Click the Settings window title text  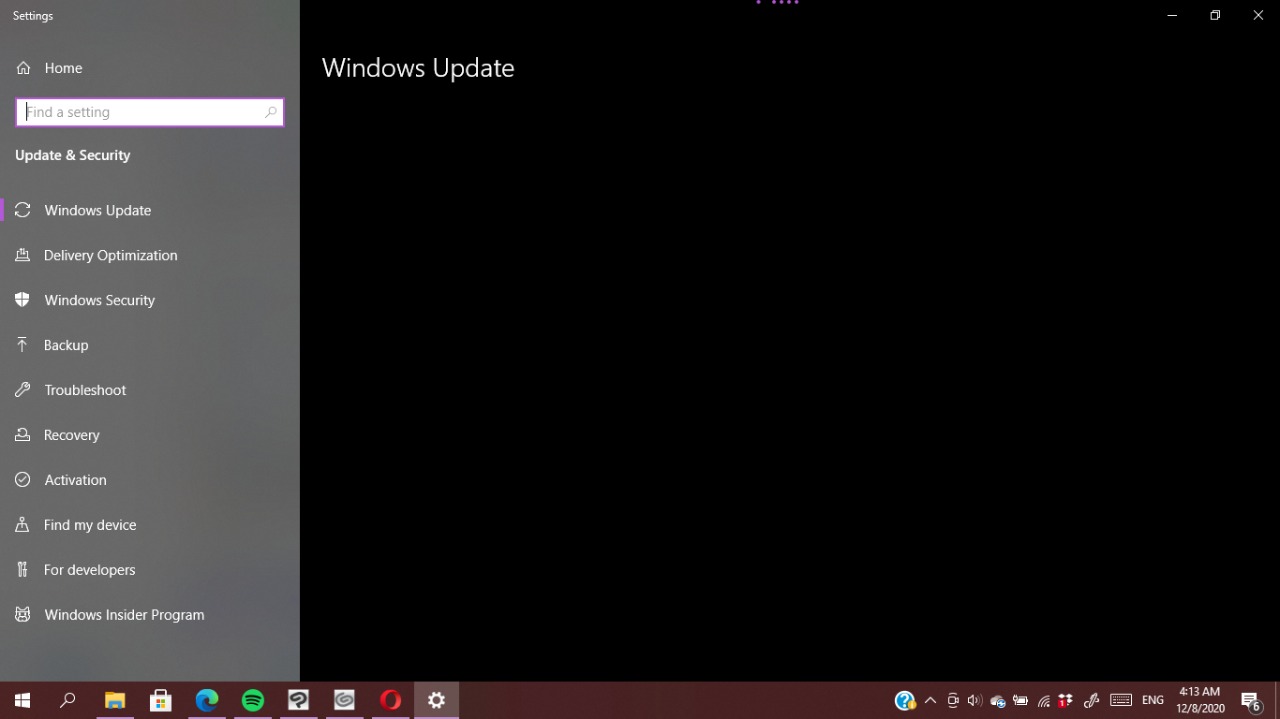pyautogui.click(x=33, y=16)
